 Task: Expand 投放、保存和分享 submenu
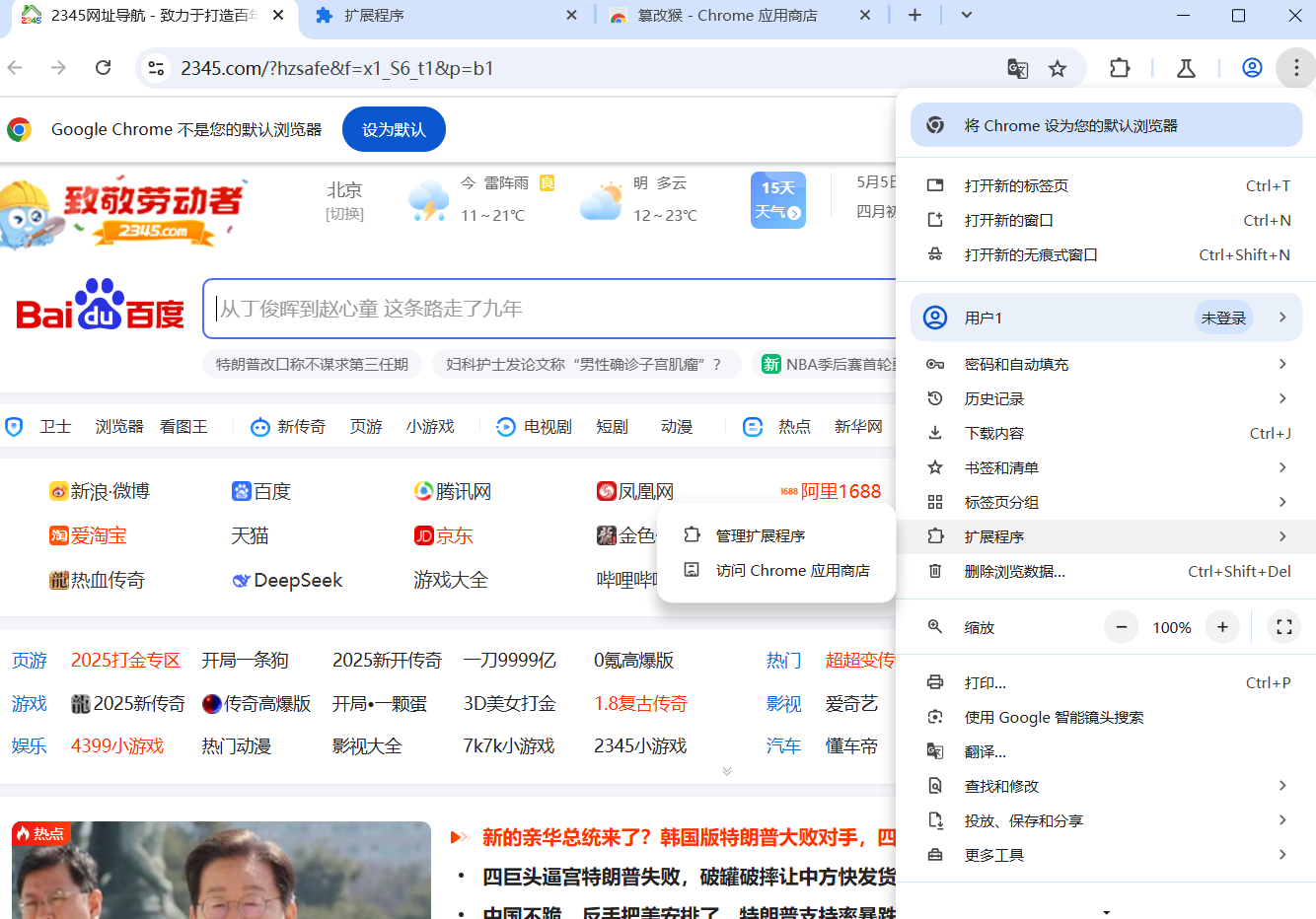pos(1106,820)
